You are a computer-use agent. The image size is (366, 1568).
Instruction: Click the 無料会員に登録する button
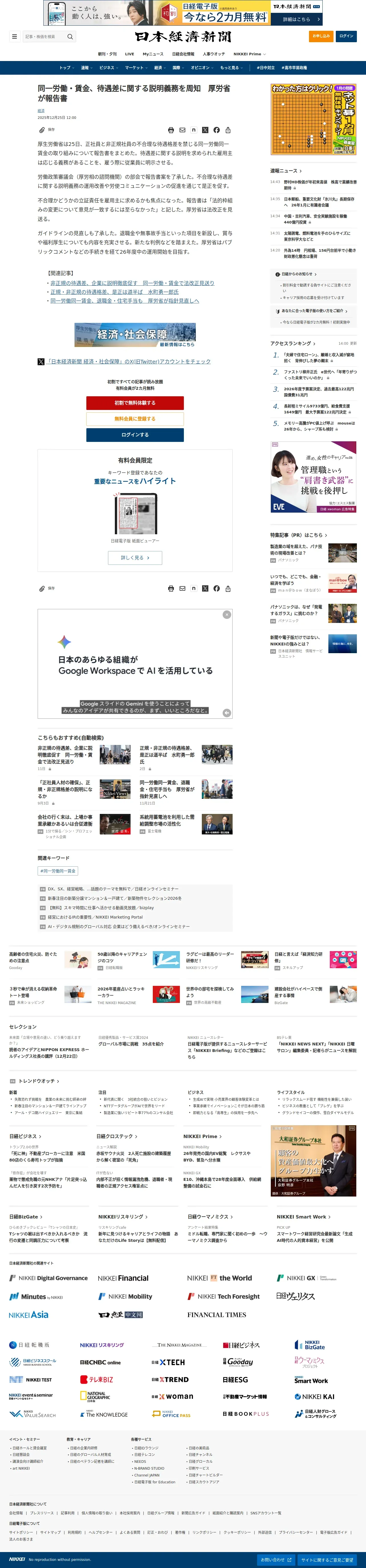click(x=135, y=419)
